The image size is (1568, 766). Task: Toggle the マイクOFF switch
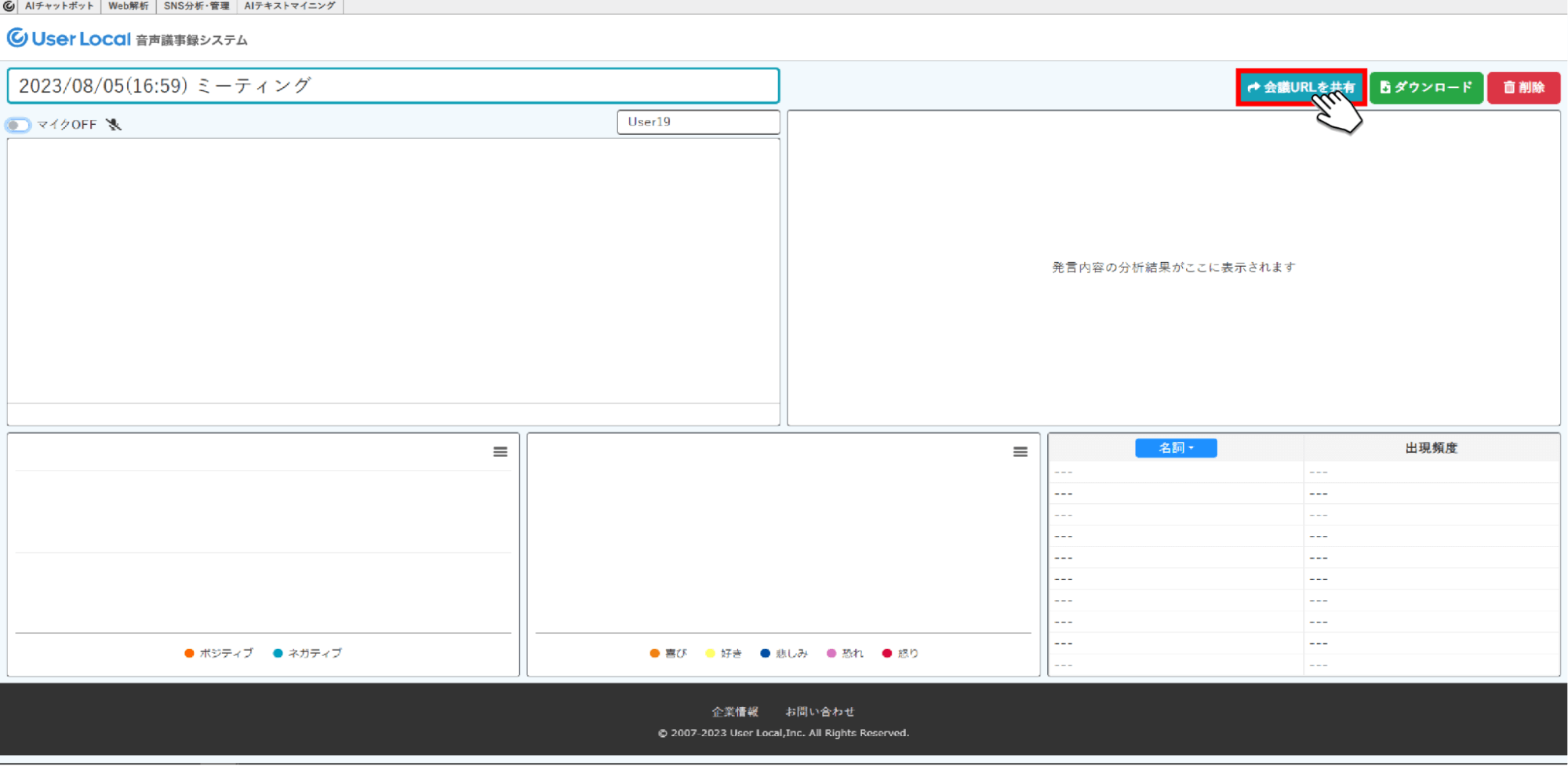tap(18, 125)
